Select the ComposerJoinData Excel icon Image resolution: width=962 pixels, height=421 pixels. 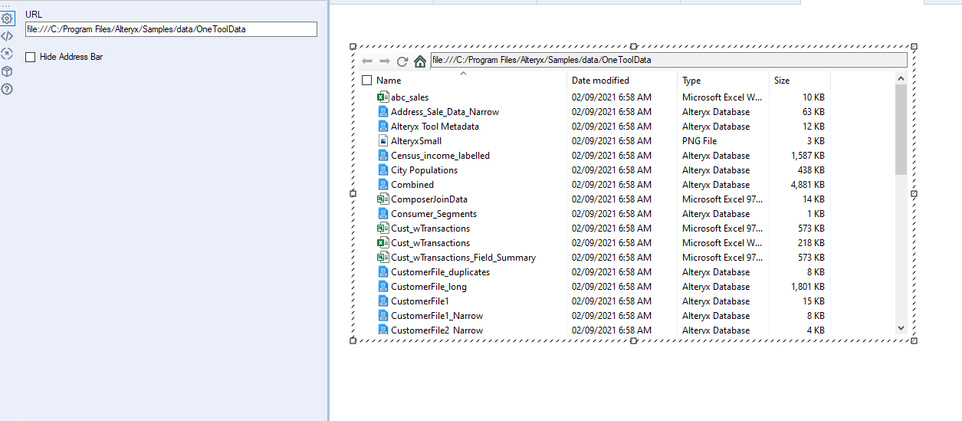pos(382,199)
